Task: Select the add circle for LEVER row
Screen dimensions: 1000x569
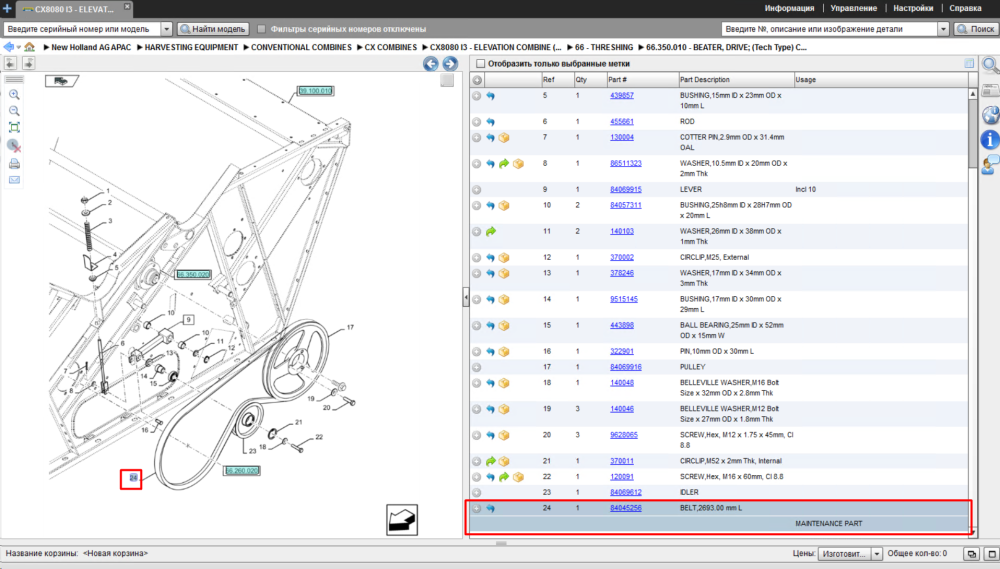Action: coord(476,190)
